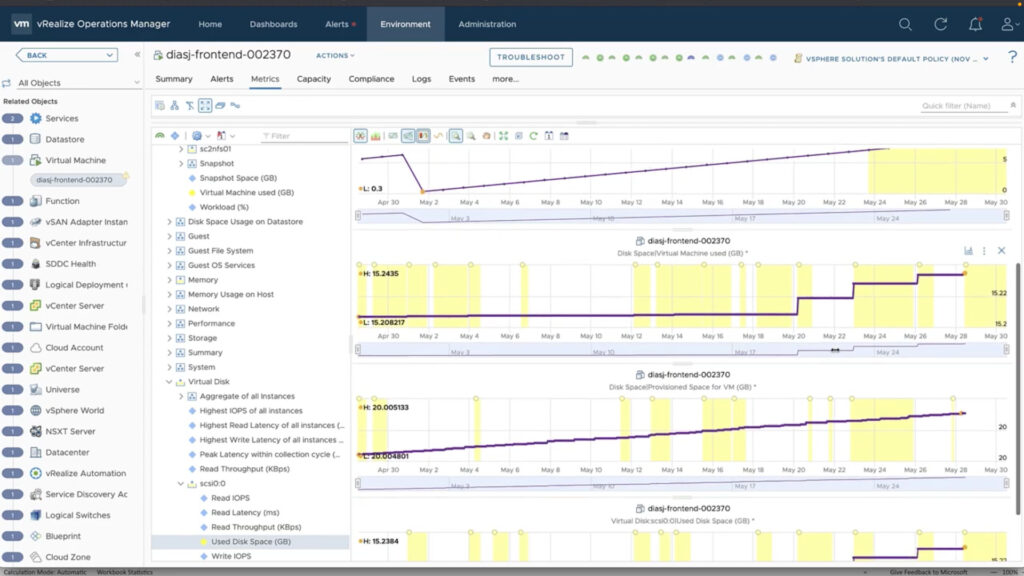Click the green refresh charts icon
The image size is (1024, 576).
534,136
